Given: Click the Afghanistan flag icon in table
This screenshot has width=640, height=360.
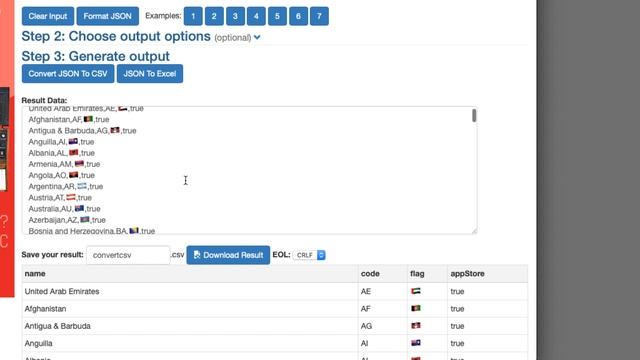Looking at the screenshot, I should click(x=416, y=308).
